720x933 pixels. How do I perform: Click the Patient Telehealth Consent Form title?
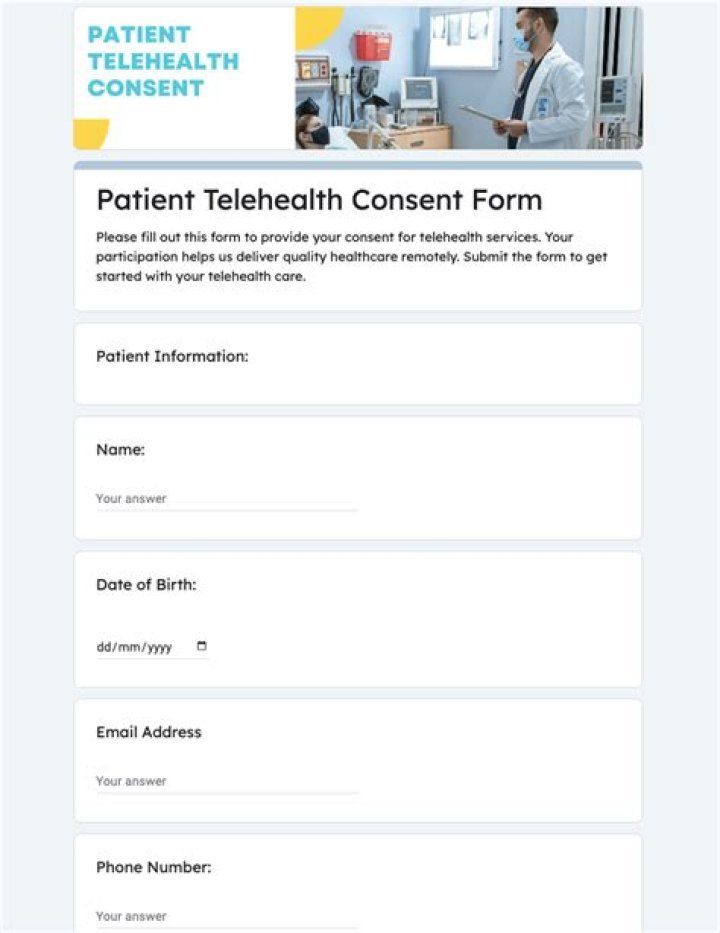pyautogui.click(x=319, y=200)
